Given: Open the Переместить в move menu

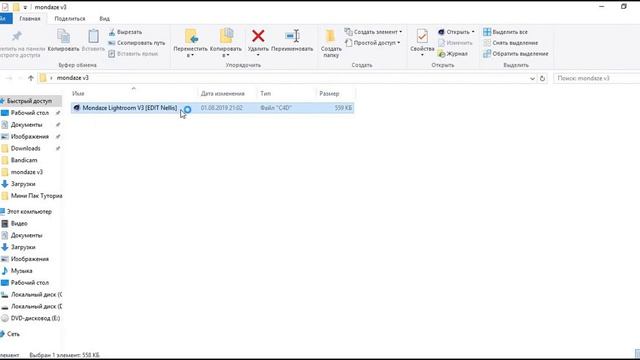Looking at the screenshot, I should tap(190, 43).
